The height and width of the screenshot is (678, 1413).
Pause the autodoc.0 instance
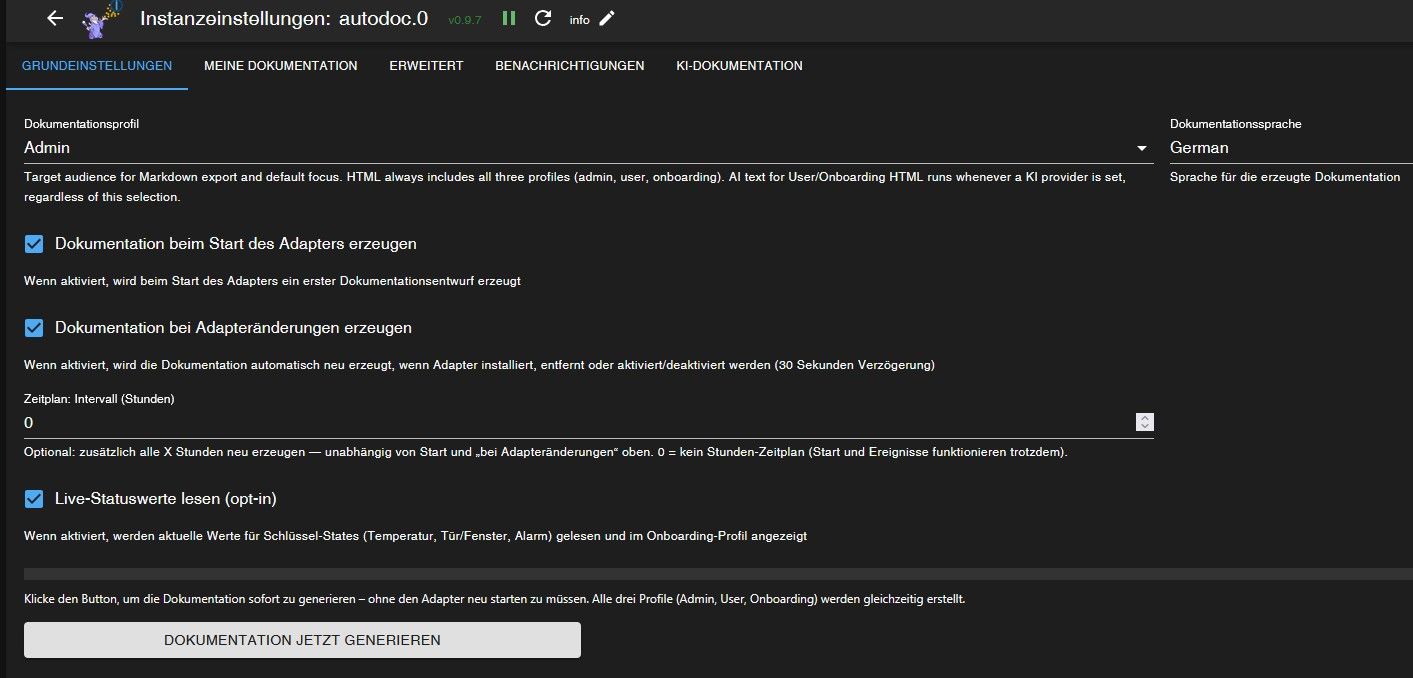coord(509,18)
